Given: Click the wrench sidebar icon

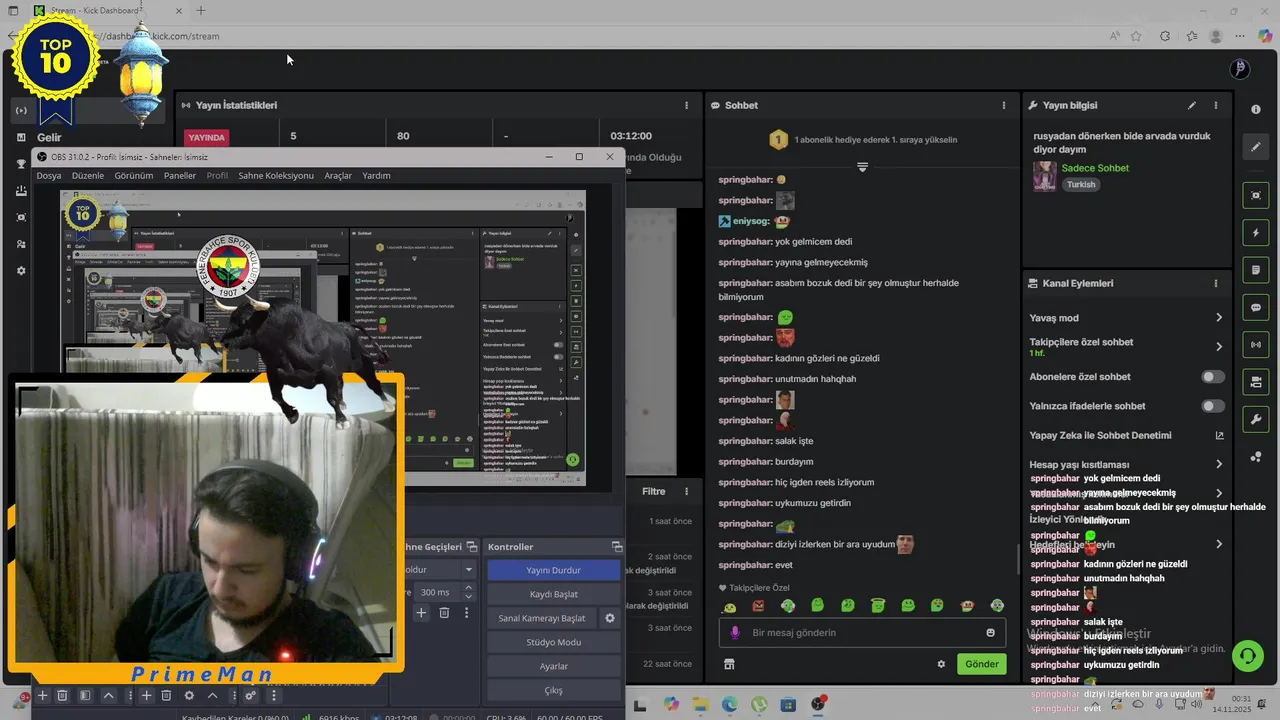Looking at the screenshot, I should 1256,419.
